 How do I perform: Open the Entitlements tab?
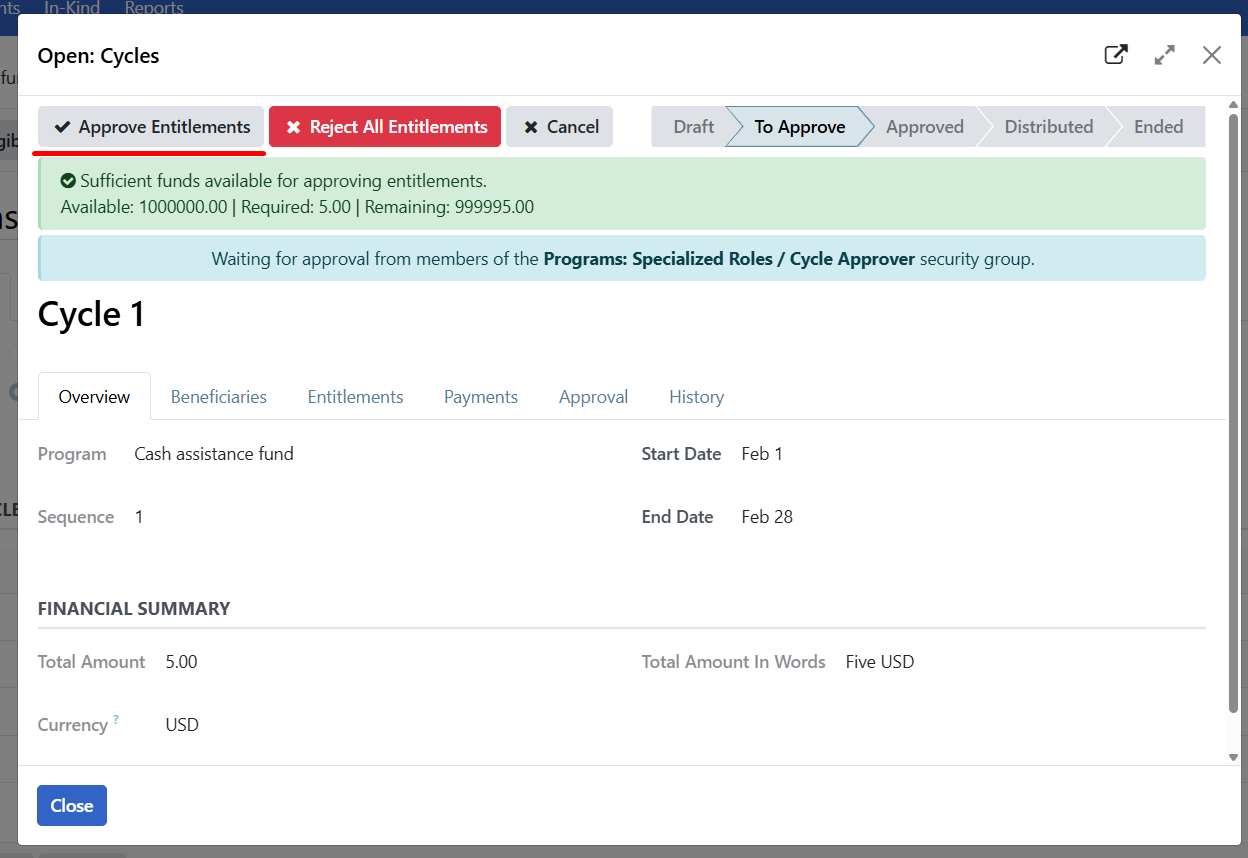pos(355,396)
